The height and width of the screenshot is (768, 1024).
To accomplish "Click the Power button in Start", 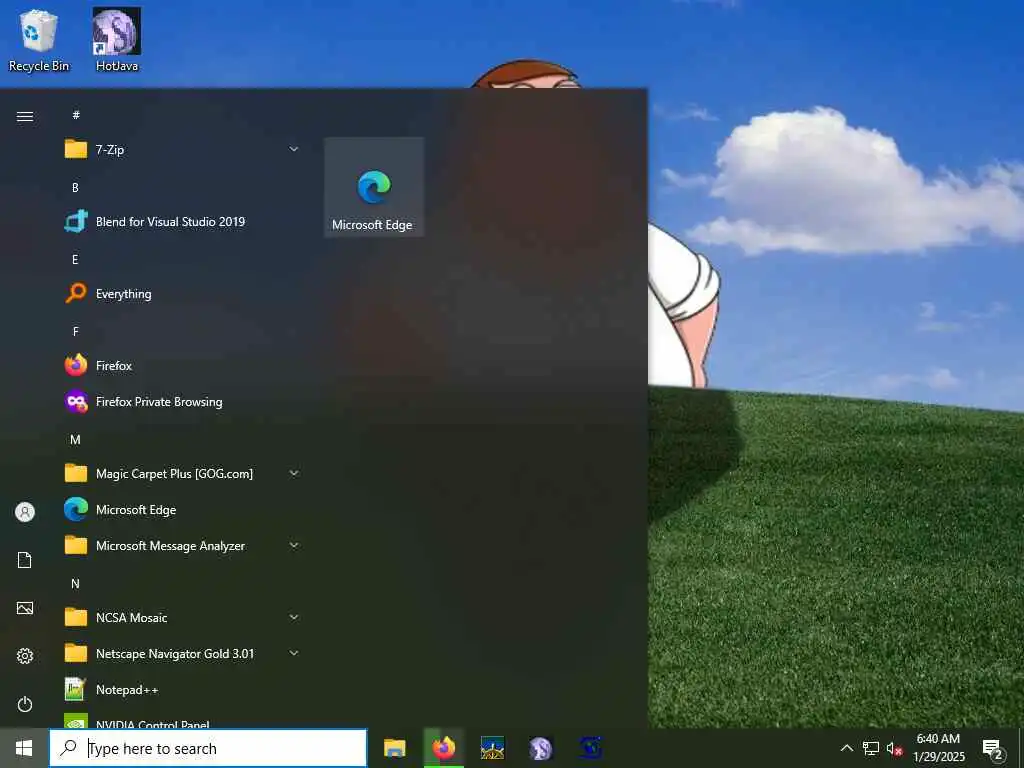I will tap(25, 704).
